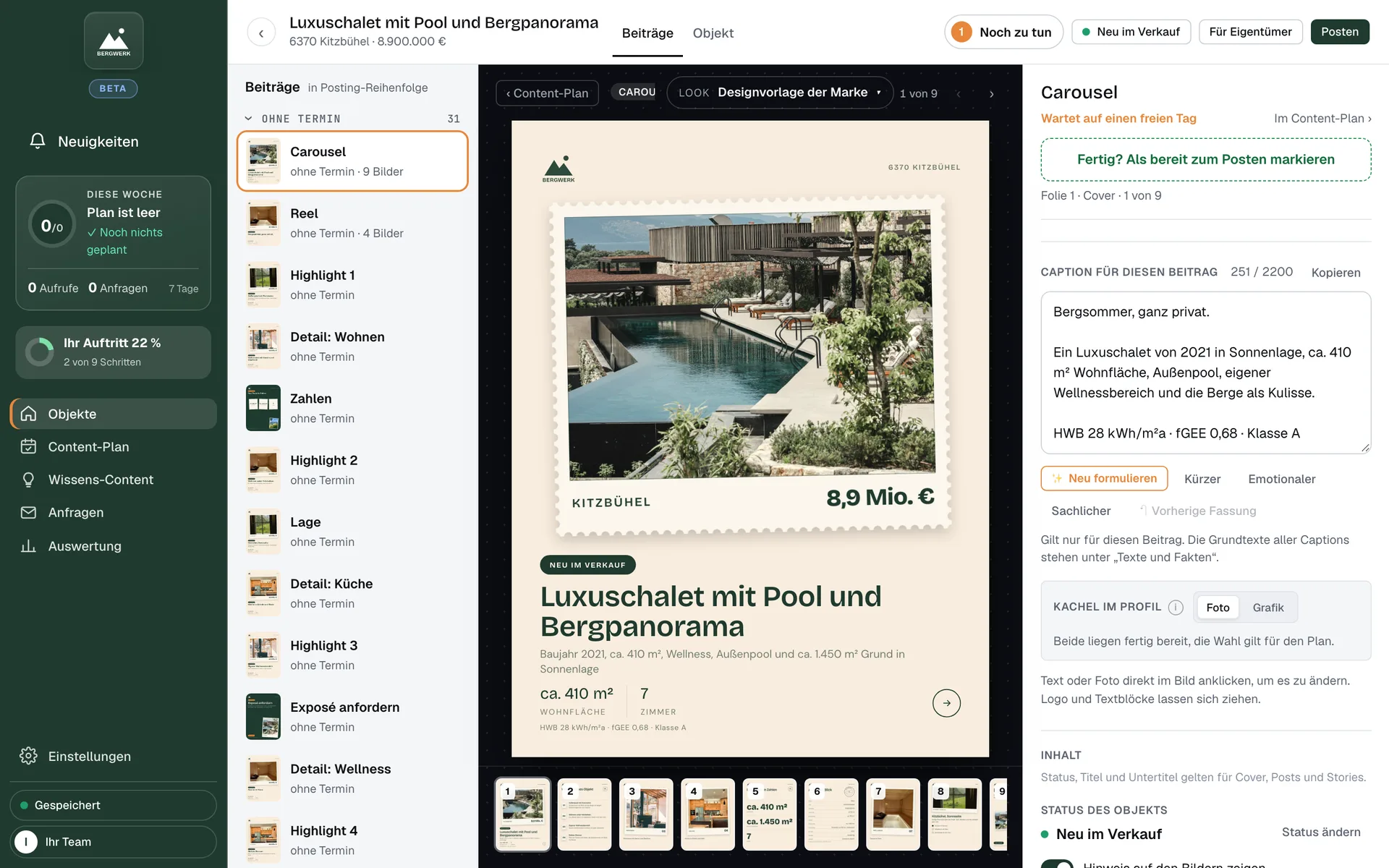Click Für Eigentümer button

[1250, 32]
